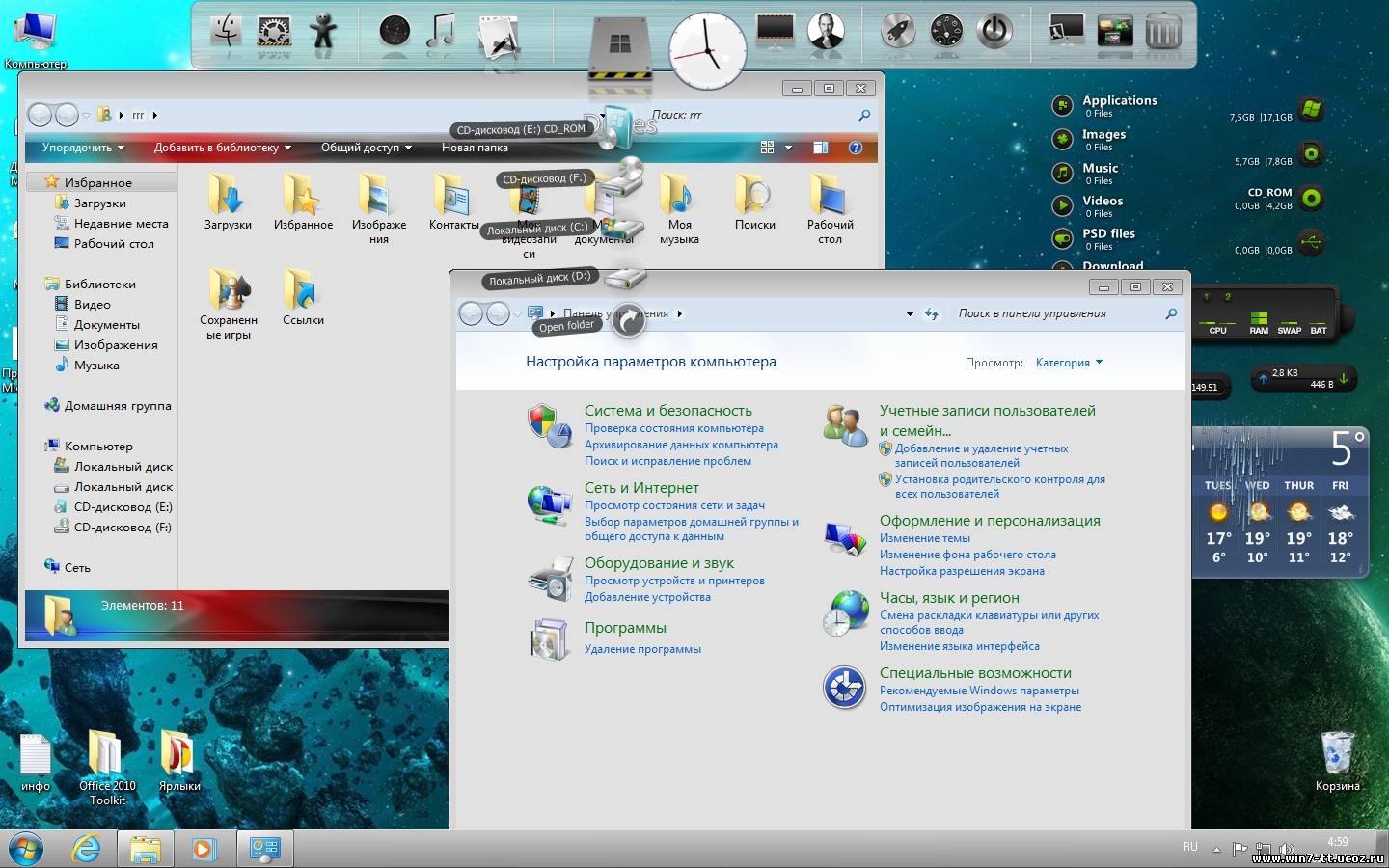Open Загрузки folder in explorer window
This screenshot has width=1389, height=868.
228,203
